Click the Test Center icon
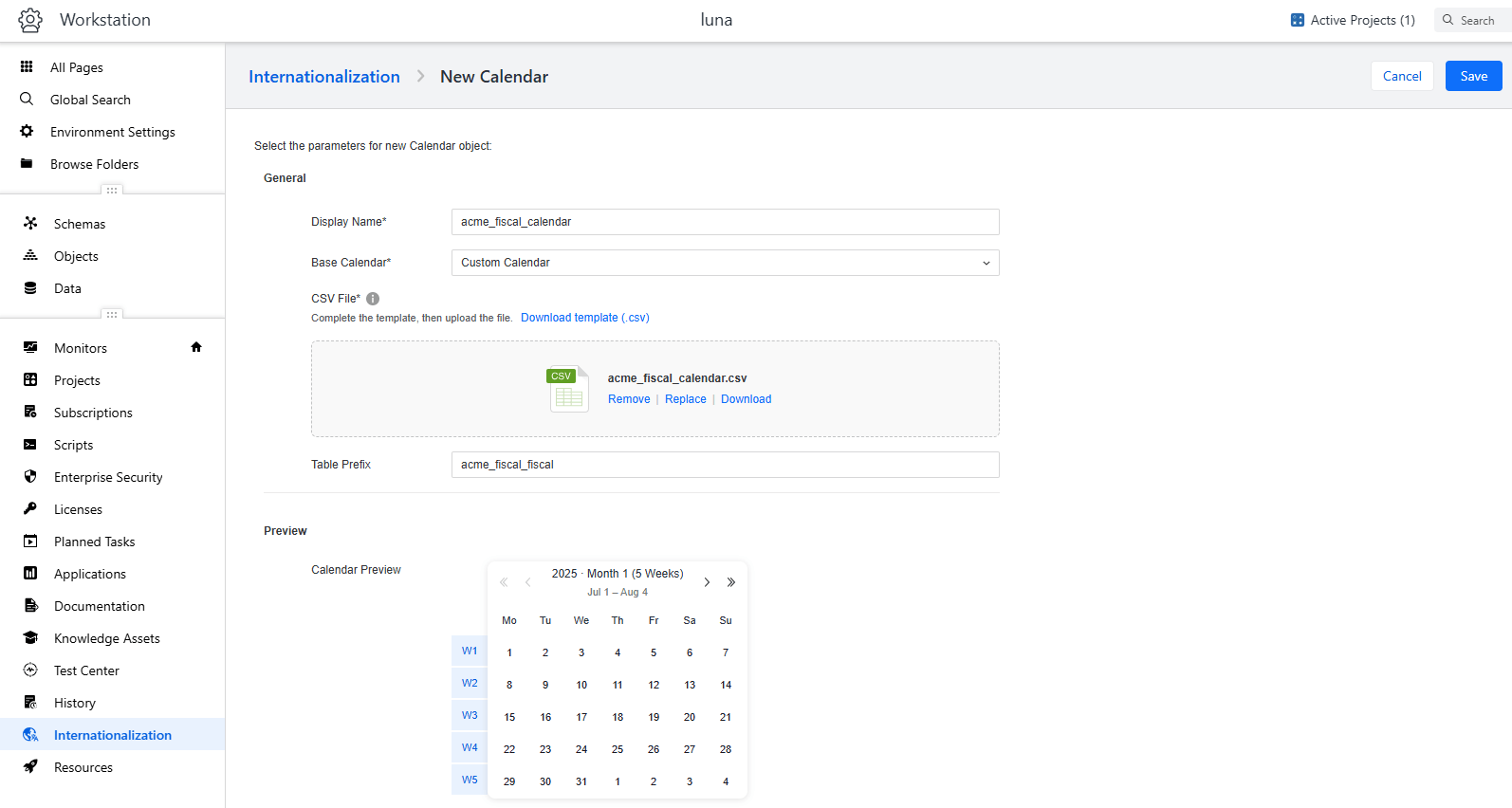The image size is (1512, 808). [30, 670]
